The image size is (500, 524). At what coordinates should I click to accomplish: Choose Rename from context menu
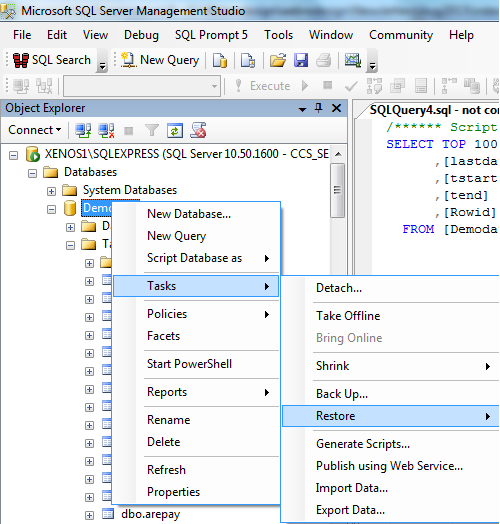[x=196, y=420]
